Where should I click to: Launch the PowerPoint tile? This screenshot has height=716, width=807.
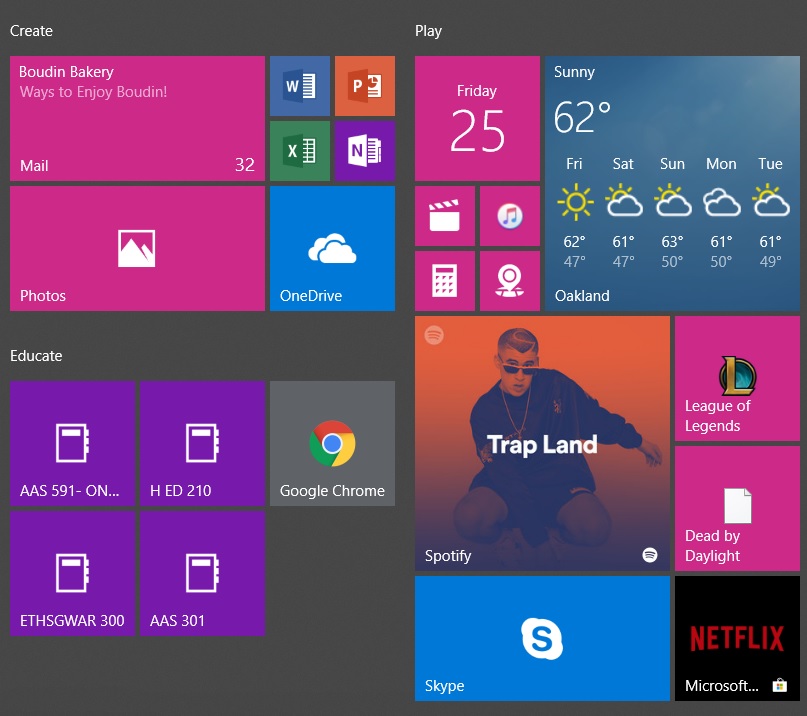click(x=365, y=86)
